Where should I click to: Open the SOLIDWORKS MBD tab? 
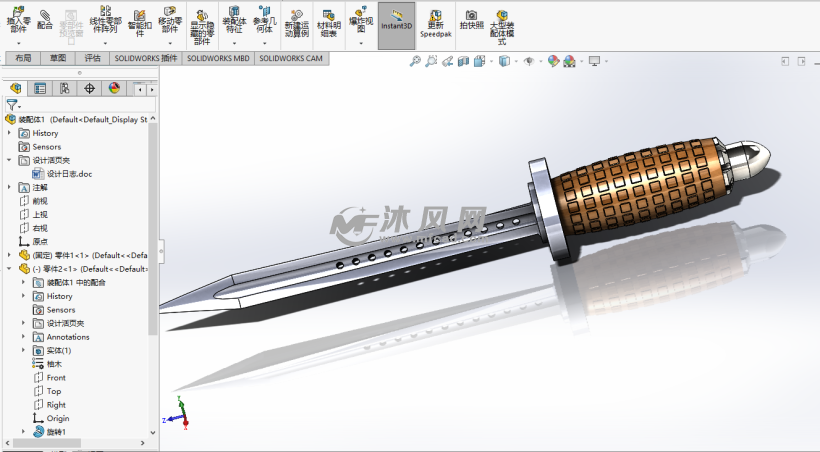218,58
